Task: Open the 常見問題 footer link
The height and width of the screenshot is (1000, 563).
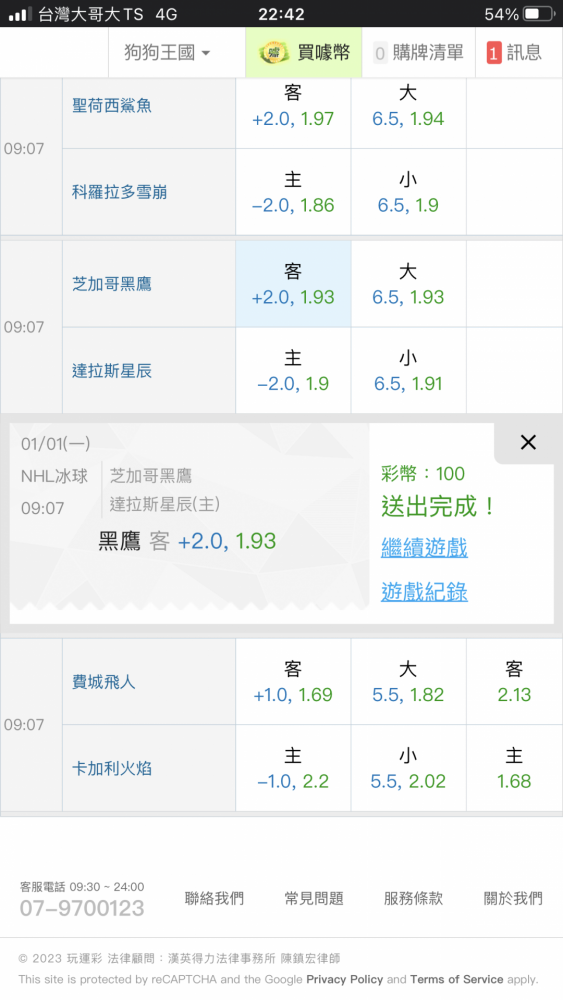Action: point(314,898)
